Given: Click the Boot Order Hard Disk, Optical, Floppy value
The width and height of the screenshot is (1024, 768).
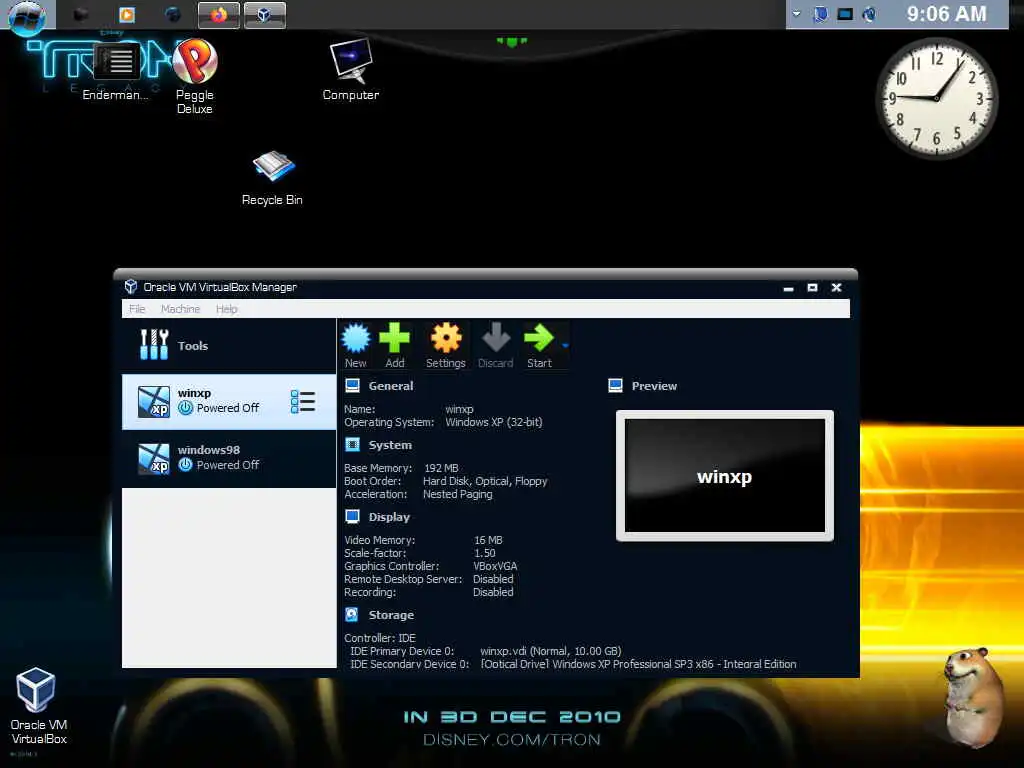Looking at the screenshot, I should (485, 481).
